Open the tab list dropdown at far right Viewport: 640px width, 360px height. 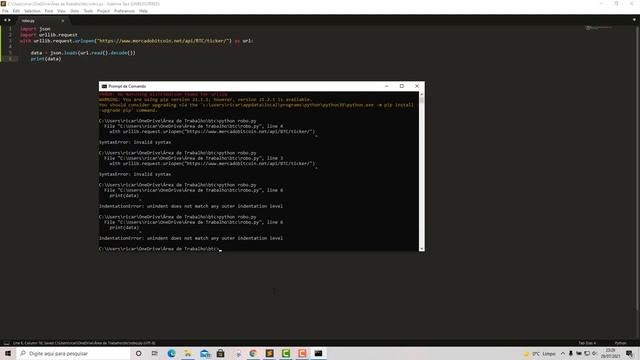point(634,20)
